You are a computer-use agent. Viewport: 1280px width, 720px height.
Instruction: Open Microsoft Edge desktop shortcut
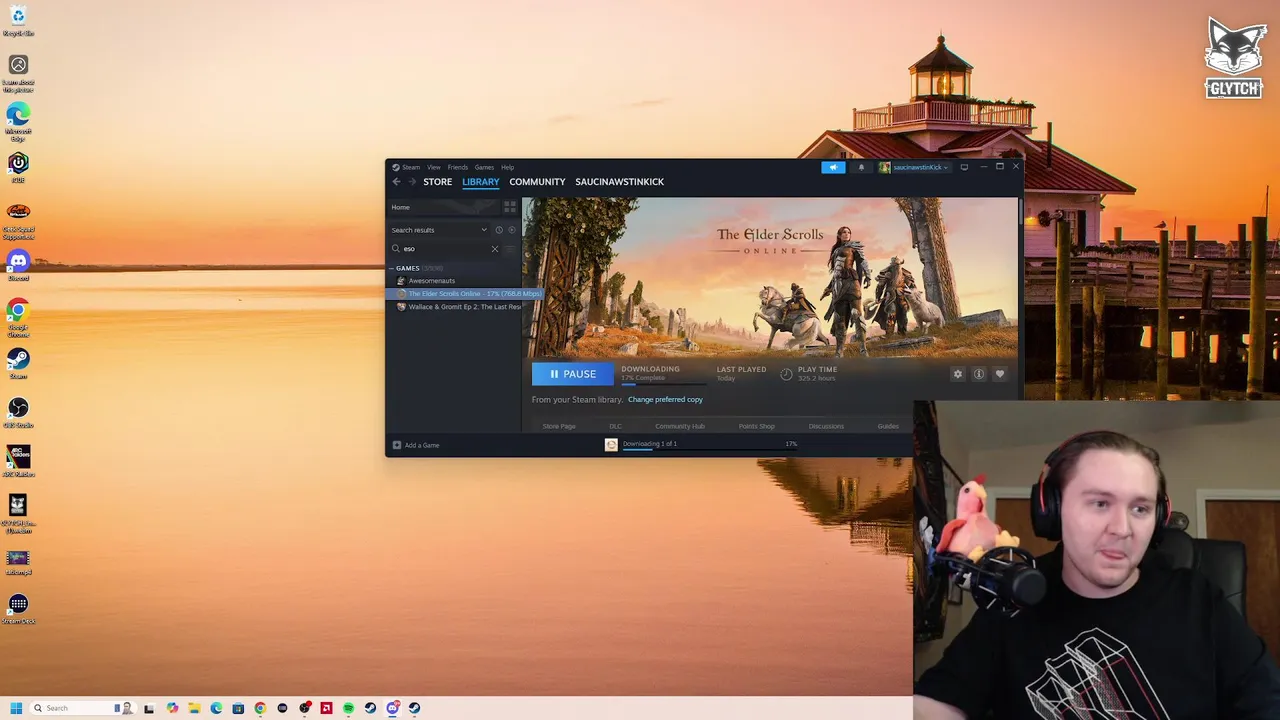(18, 120)
